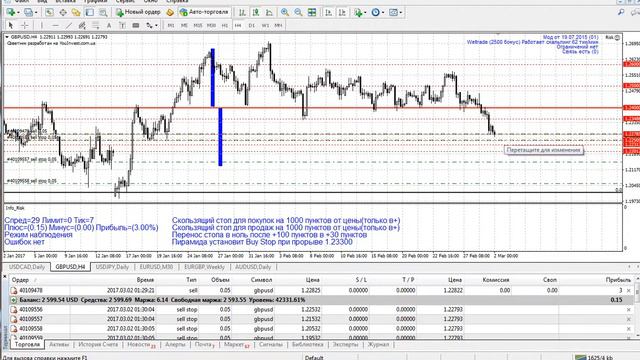Viewport: 640px width, 360px height.
Task: Switch to the EURGBP,Weekly chart tab
Action: pos(204,267)
